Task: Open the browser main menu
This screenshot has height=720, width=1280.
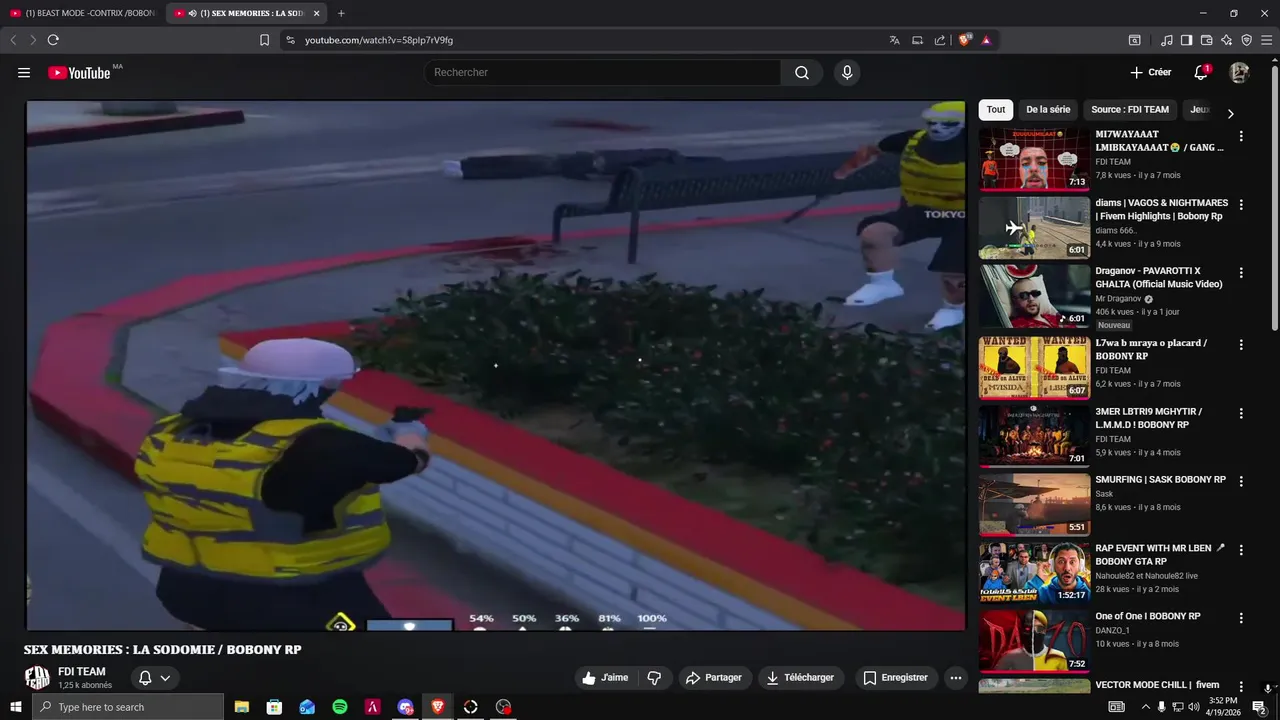Action: tap(1266, 40)
